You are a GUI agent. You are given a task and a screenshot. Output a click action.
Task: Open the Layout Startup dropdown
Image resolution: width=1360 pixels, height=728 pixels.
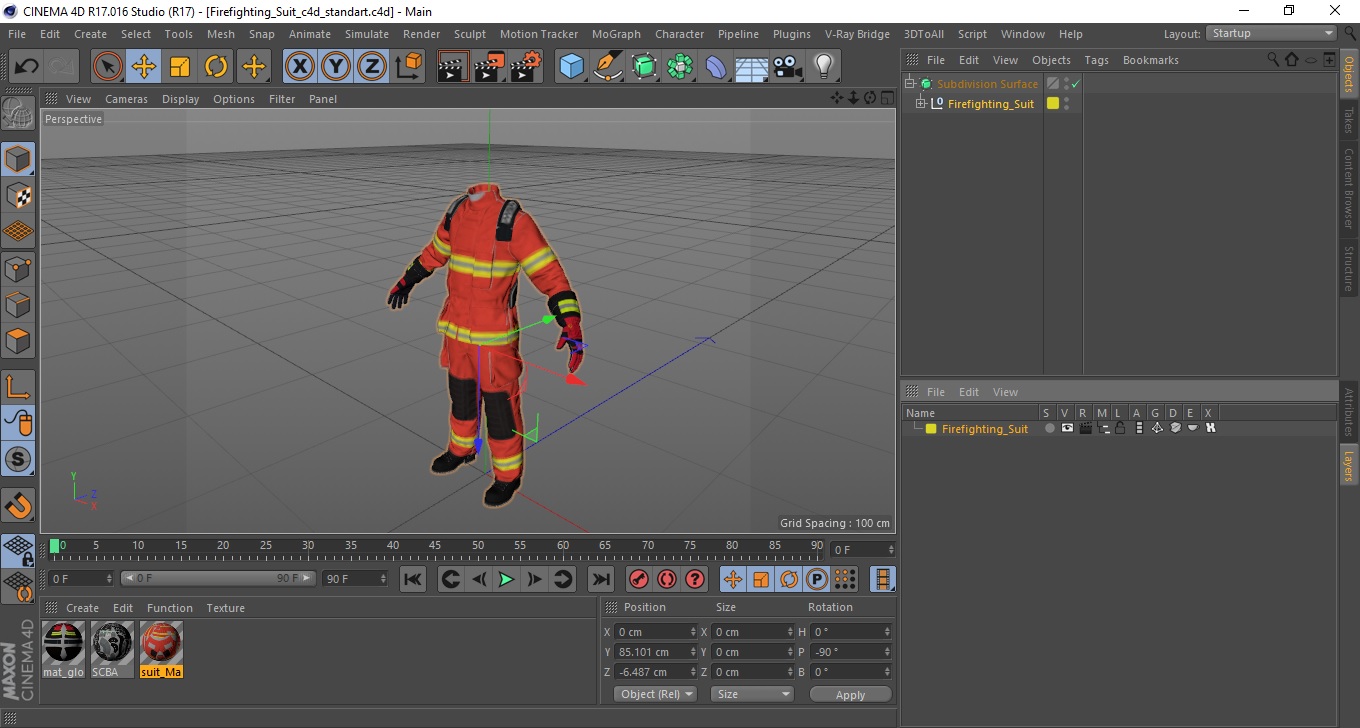(1271, 33)
